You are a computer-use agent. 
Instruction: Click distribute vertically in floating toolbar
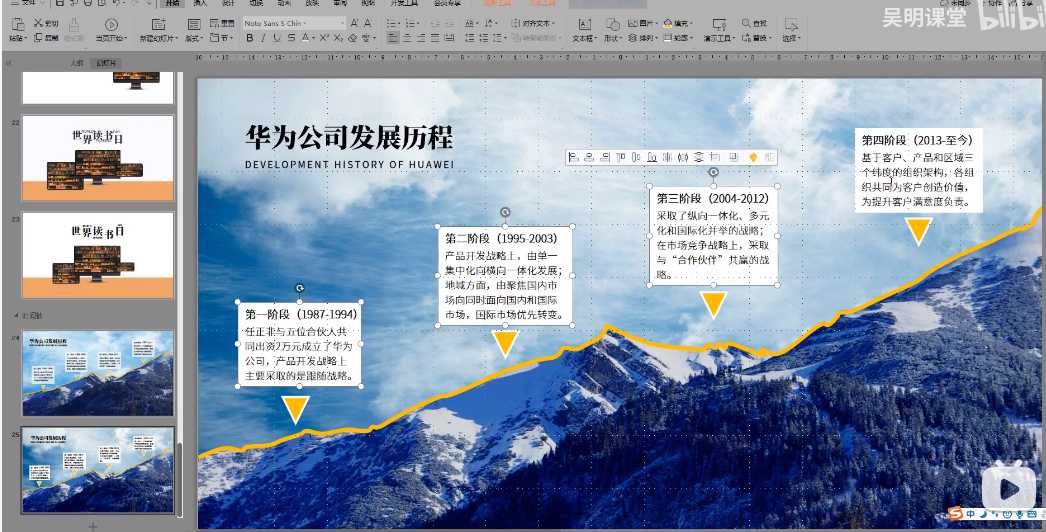point(698,158)
